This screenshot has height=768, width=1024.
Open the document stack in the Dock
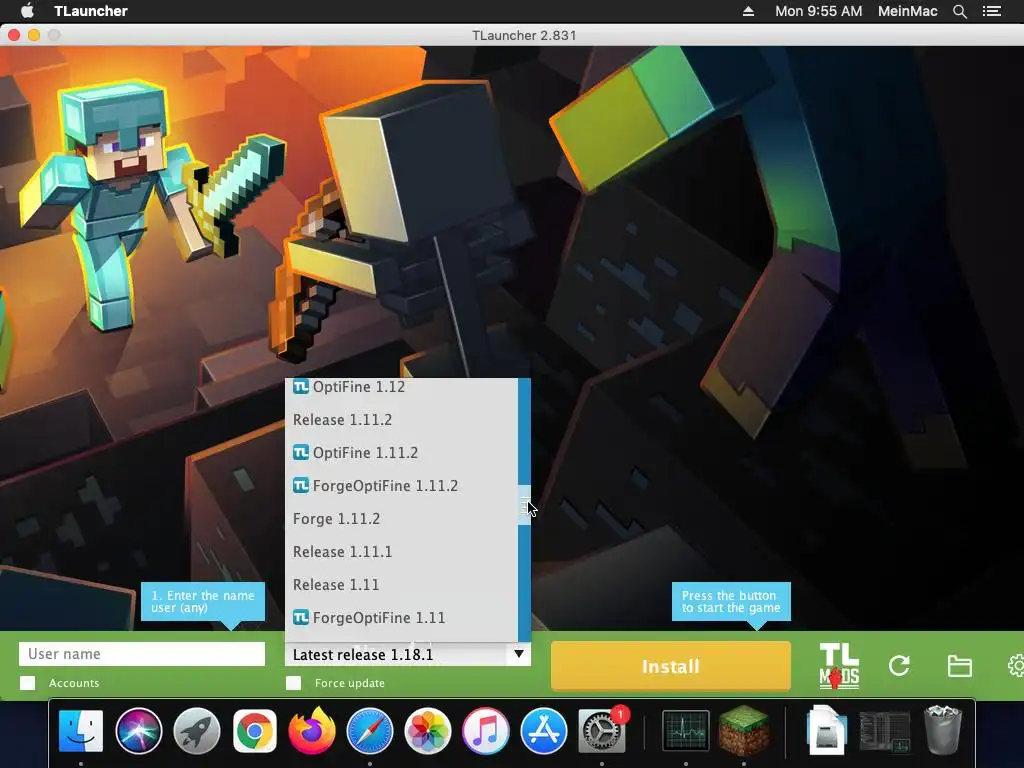[827, 730]
